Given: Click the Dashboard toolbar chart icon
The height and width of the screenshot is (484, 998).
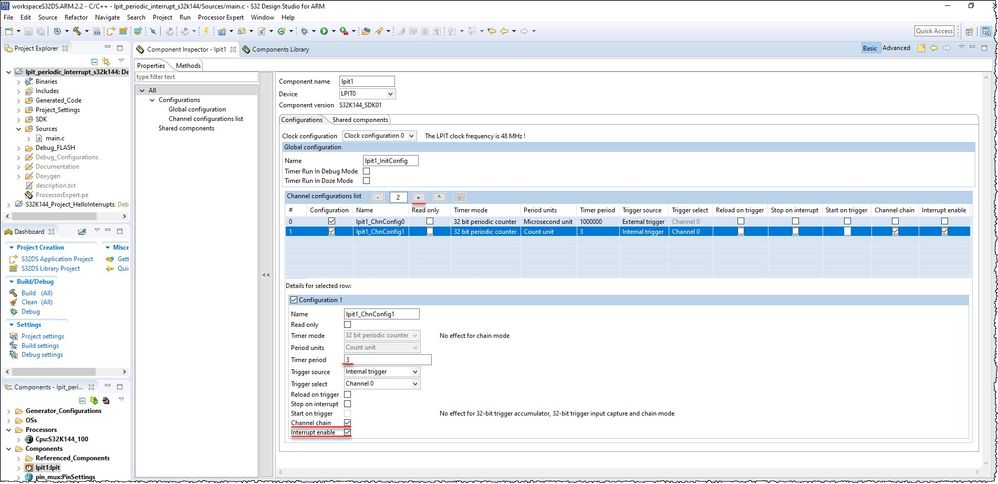Looking at the screenshot, I should click(82, 232).
